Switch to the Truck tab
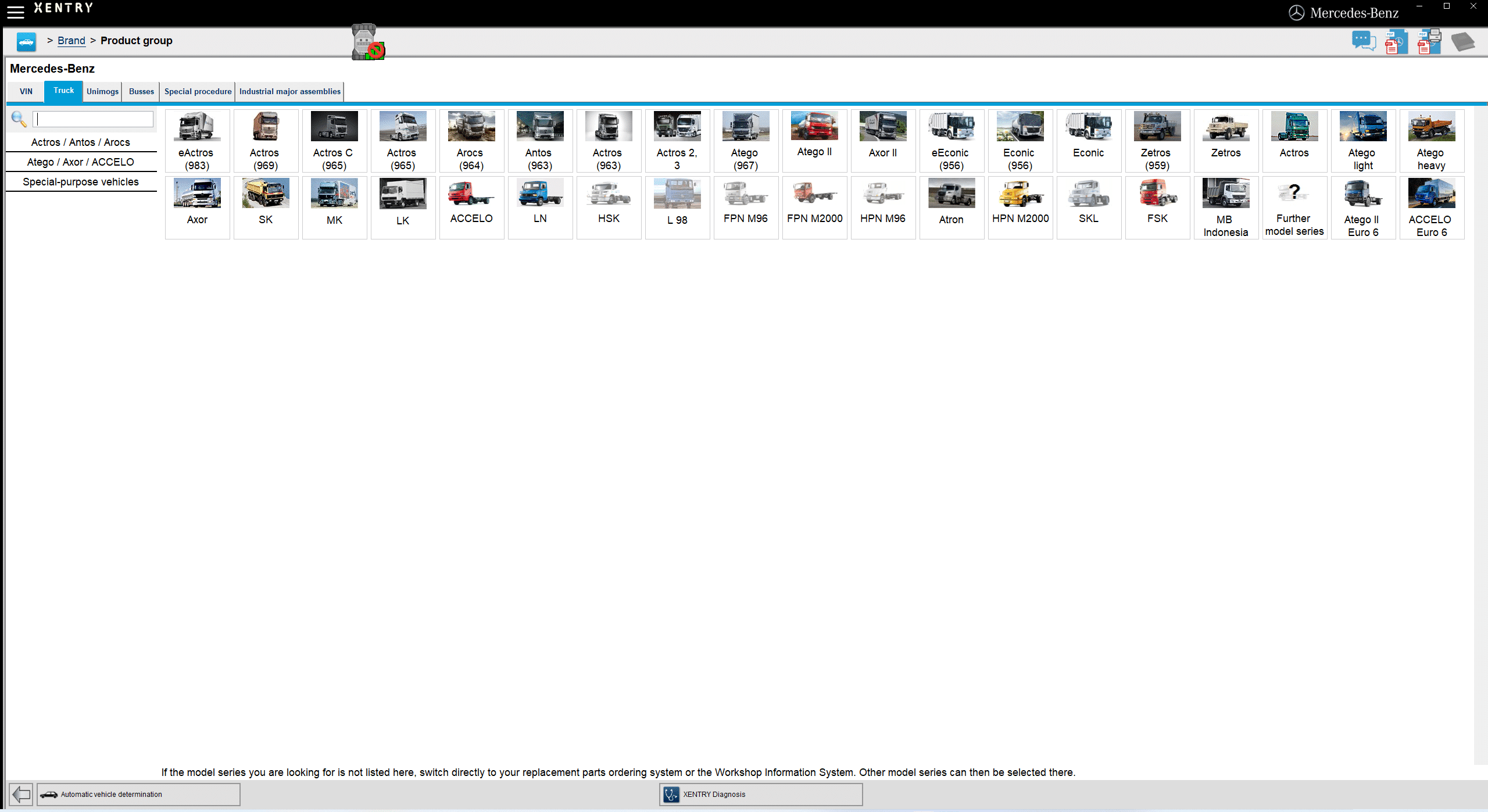1488x812 pixels. point(63,91)
